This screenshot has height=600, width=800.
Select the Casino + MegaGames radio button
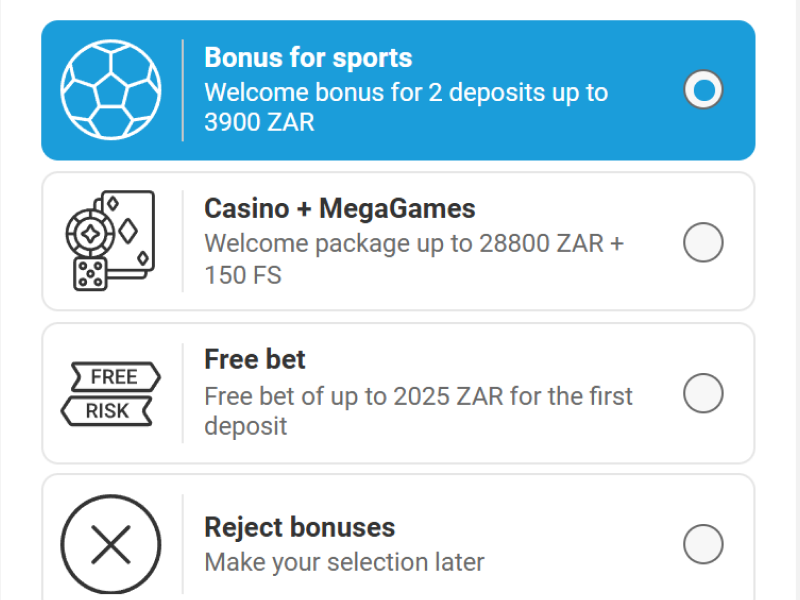703,242
